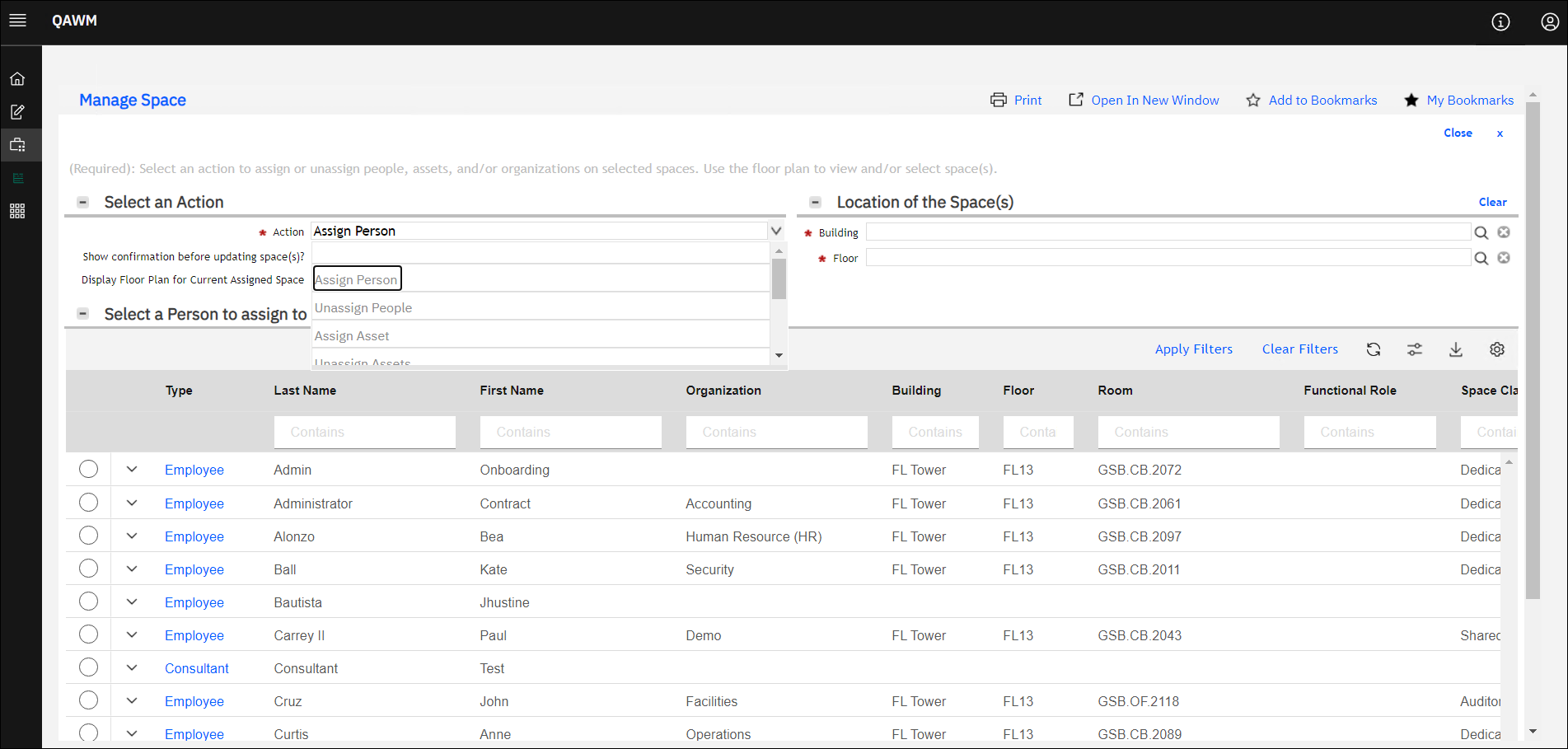The width and height of the screenshot is (1568, 749).
Task: Open the apps grid icon in sidebar
Action: pyautogui.click(x=17, y=211)
